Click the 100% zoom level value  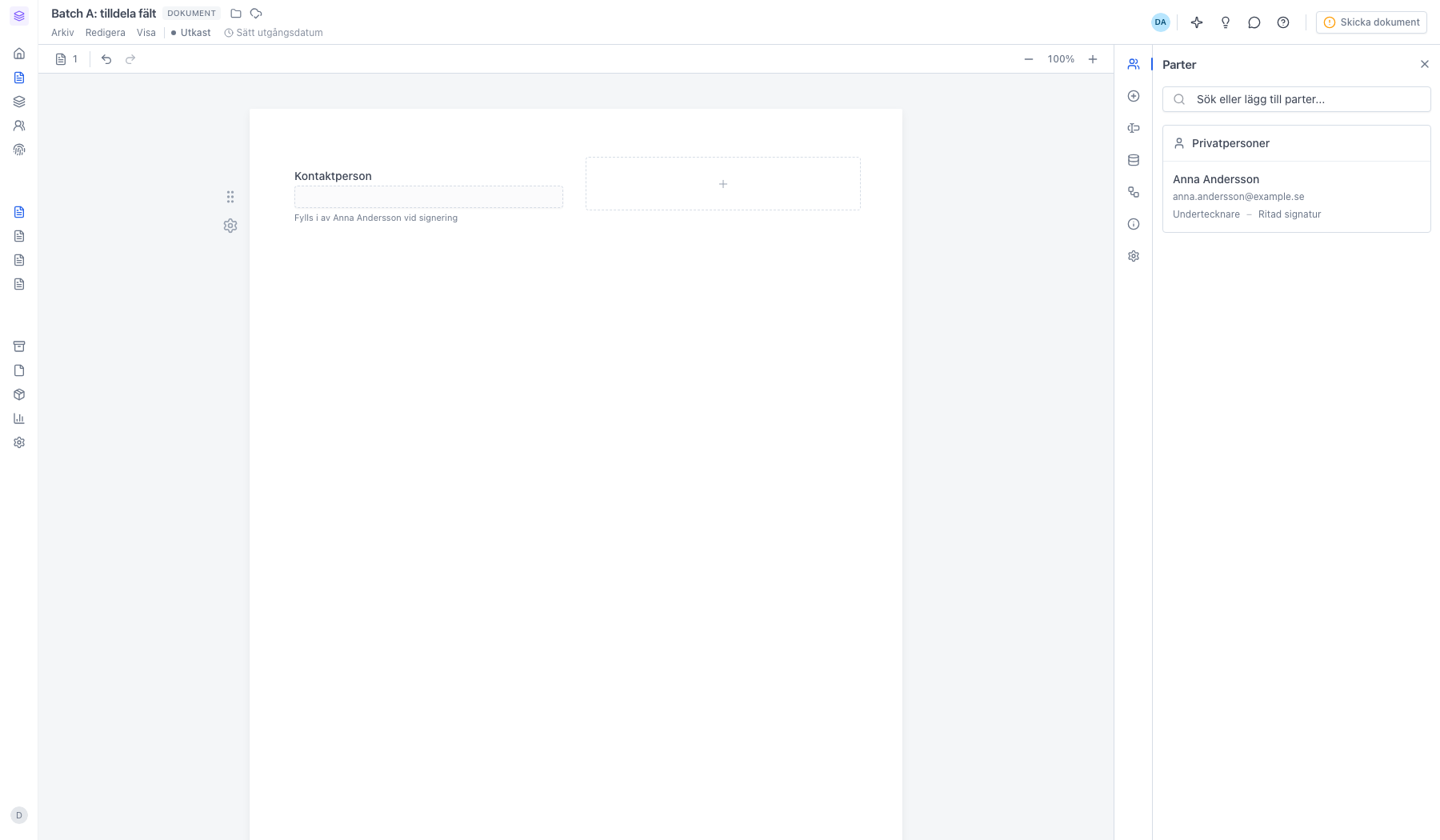(x=1061, y=59)
